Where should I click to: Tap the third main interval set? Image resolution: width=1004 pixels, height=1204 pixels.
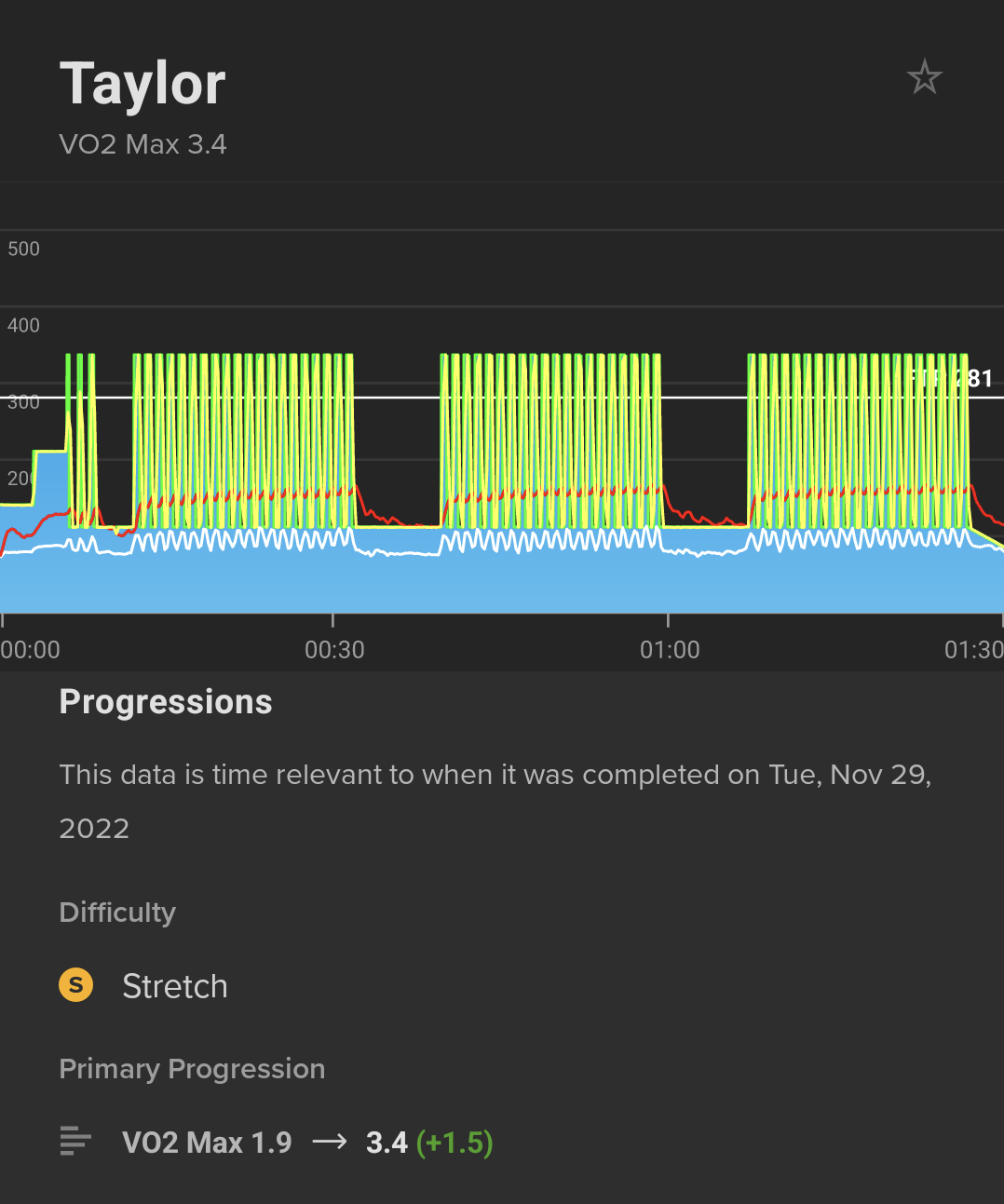858,438
